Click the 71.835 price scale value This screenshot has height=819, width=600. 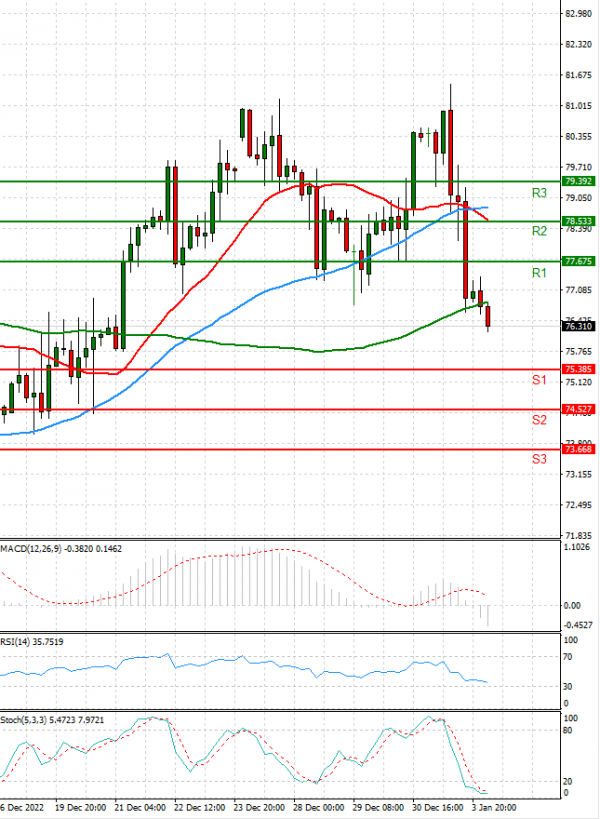click(x=579, y=536)
